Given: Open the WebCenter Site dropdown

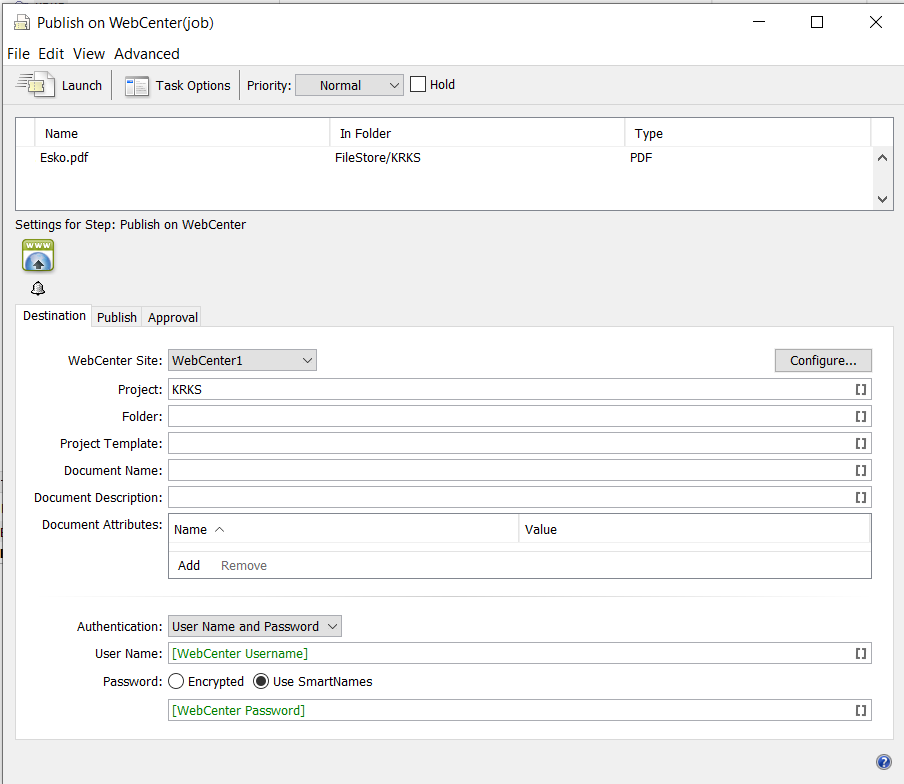Looking at the screenshot, I should click(242, 360).
